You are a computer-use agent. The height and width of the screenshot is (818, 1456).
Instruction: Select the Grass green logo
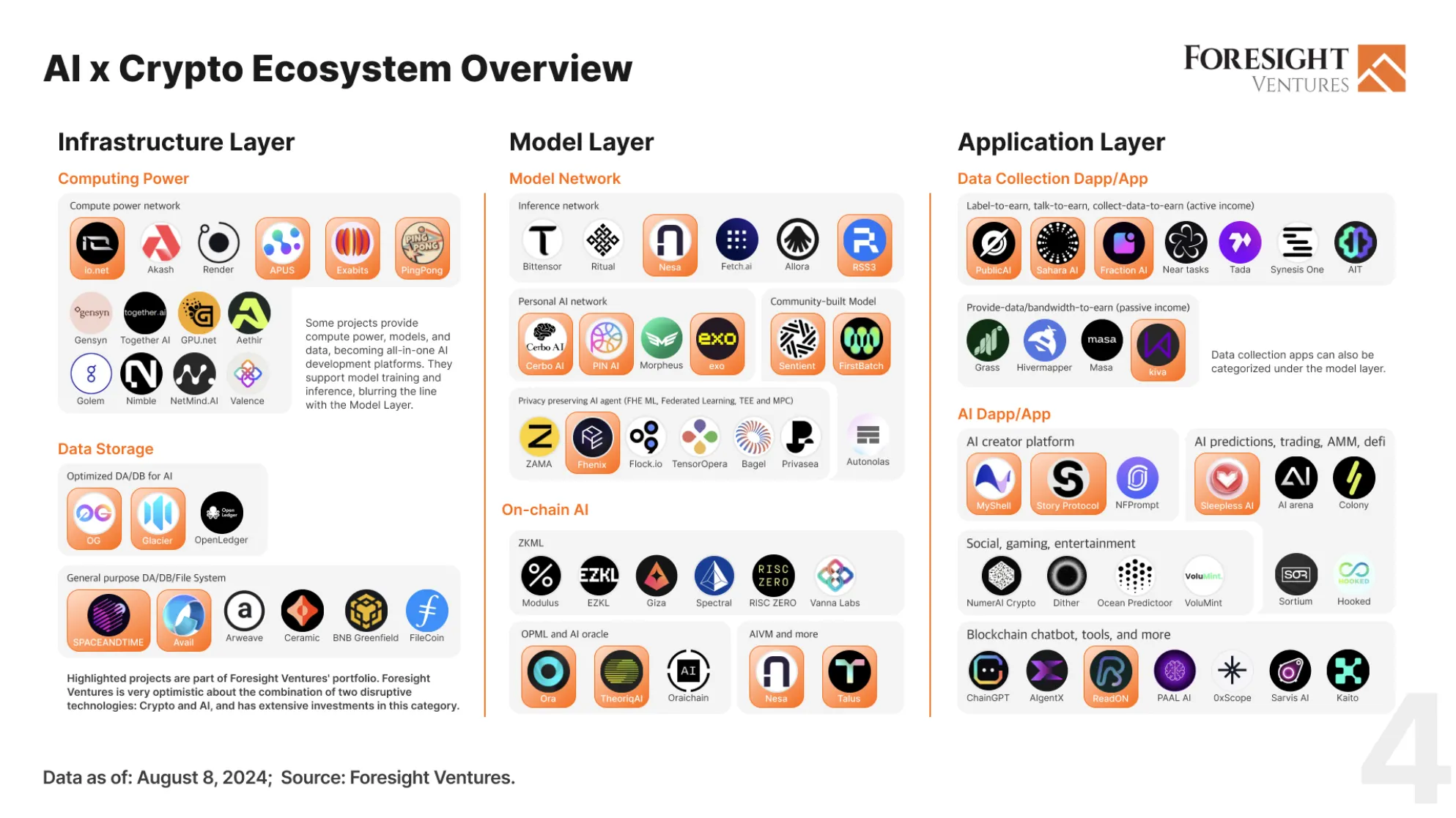click(x=988, y=341)
